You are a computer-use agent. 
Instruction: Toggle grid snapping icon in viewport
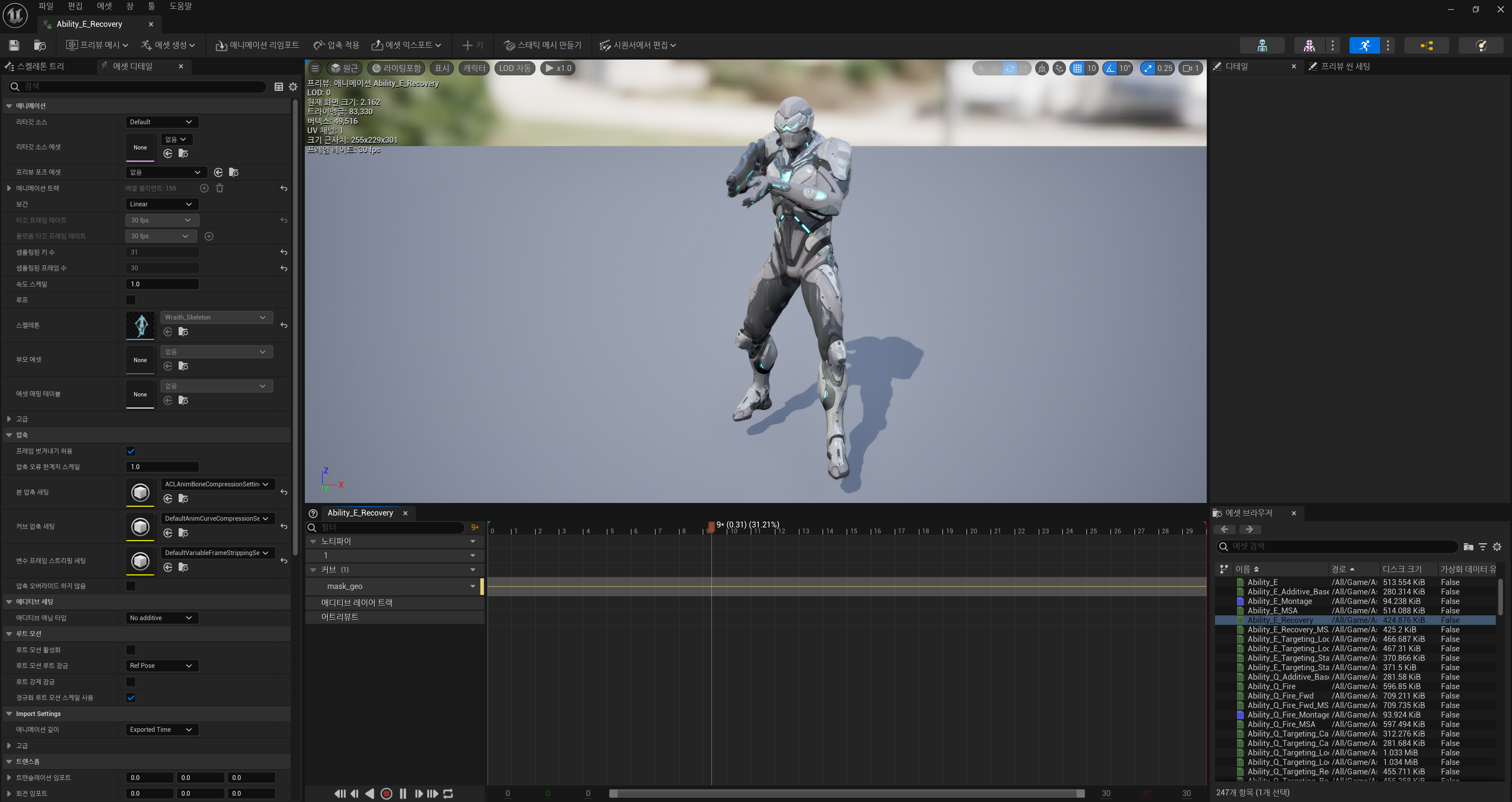pyautogui.click(x=1077, y=68)
